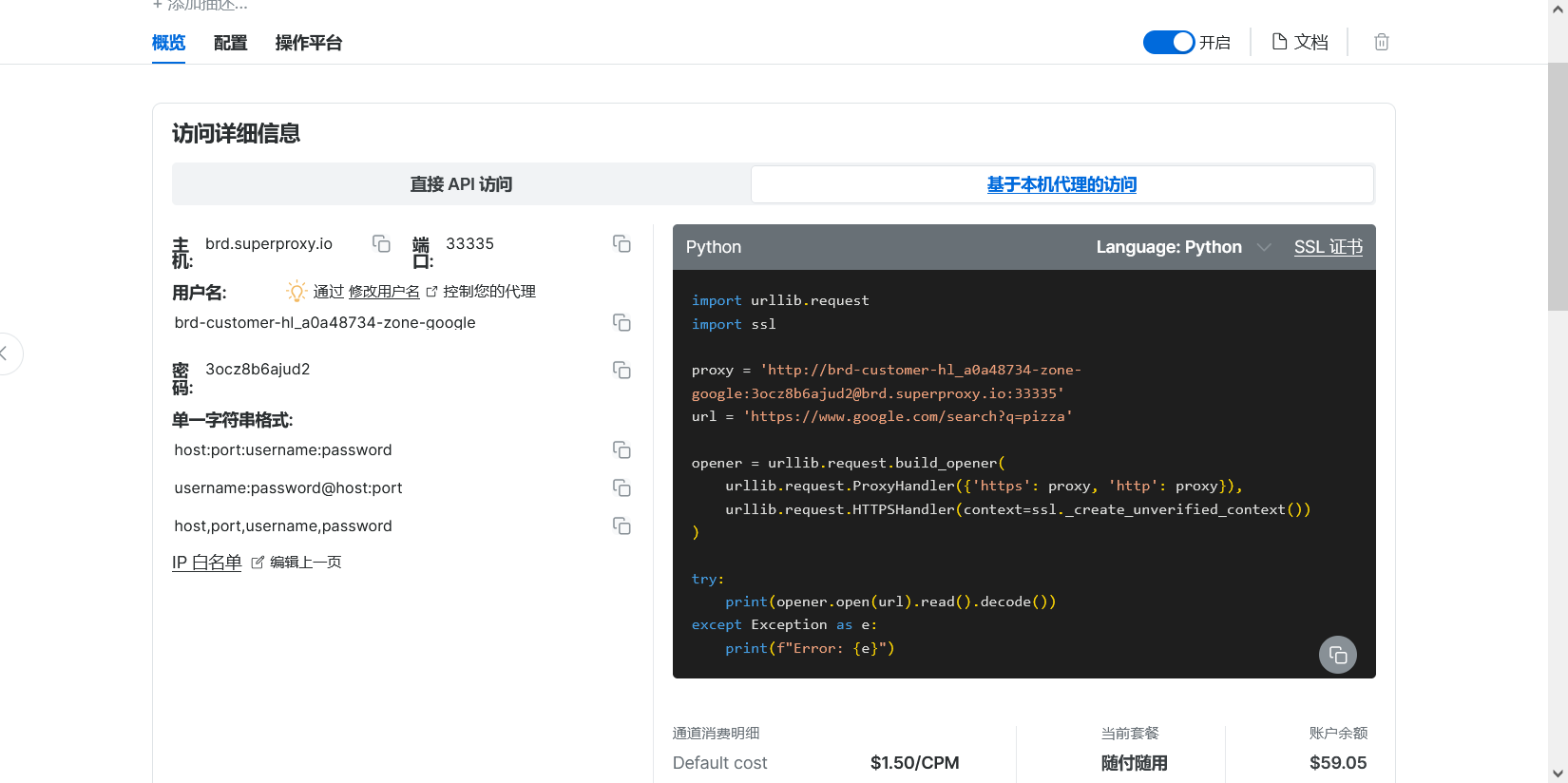The width and height of the screenshot is (1568, 783).
Task: Open the IP 白名单 link
Action: [x=207, y=563]
